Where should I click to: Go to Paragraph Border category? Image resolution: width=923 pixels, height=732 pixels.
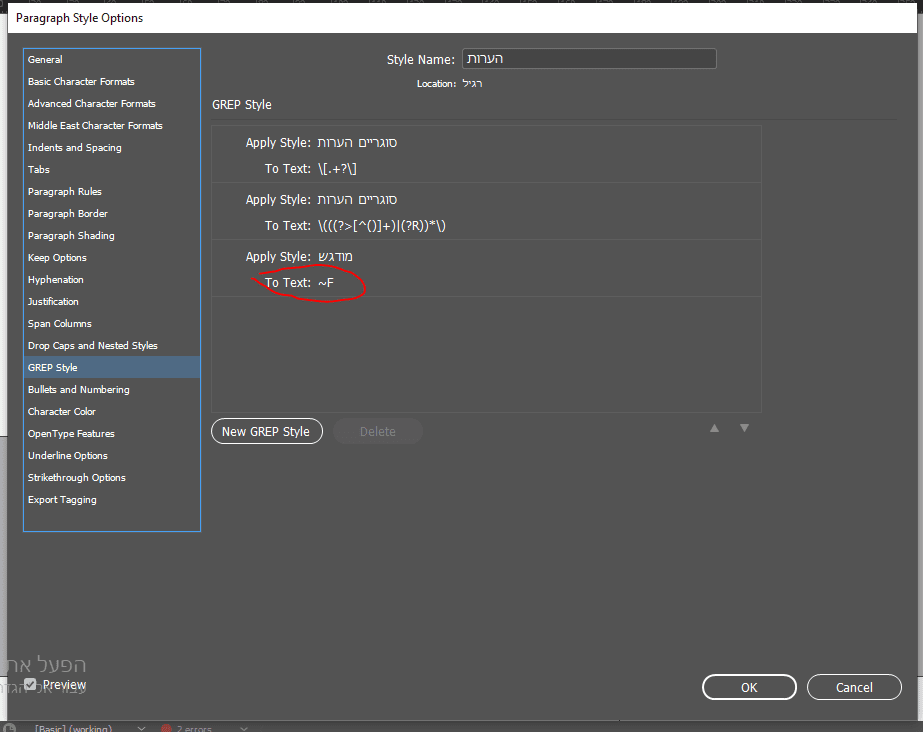112,214
